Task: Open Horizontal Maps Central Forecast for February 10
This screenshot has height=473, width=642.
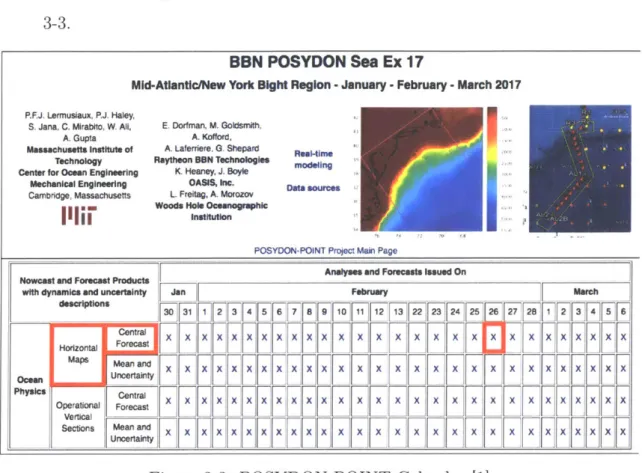Action: (341, 337)
